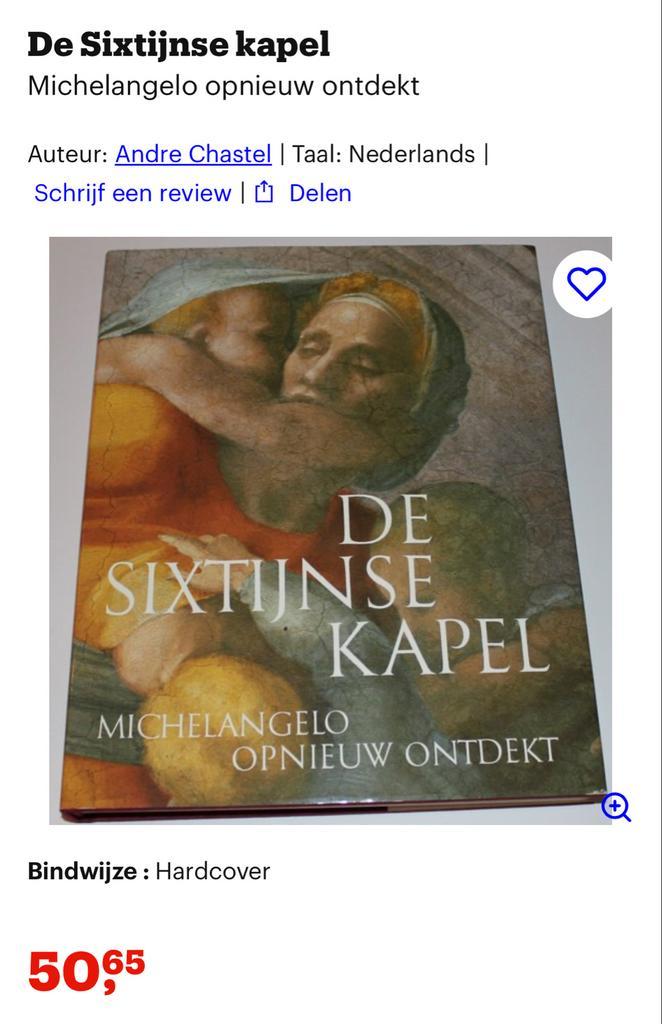662x1024 pixels.
Task: Add book to wishlist with heart icon
Action: coord(586,284)
